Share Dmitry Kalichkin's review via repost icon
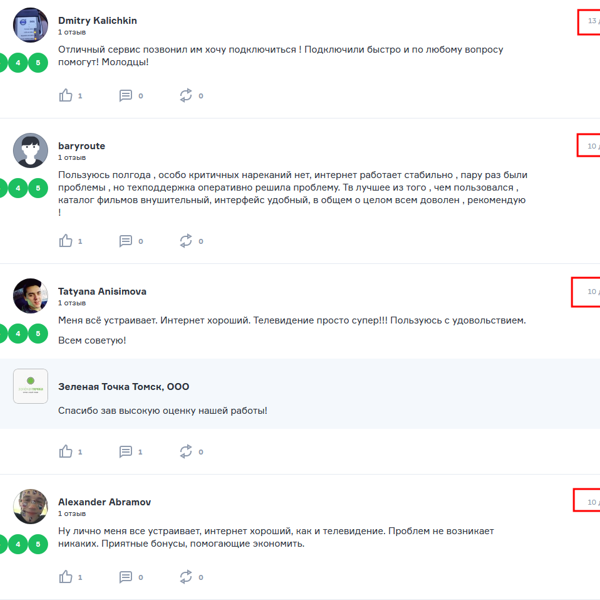This screenshot has width=600, height=600. [x=186, y=96]
